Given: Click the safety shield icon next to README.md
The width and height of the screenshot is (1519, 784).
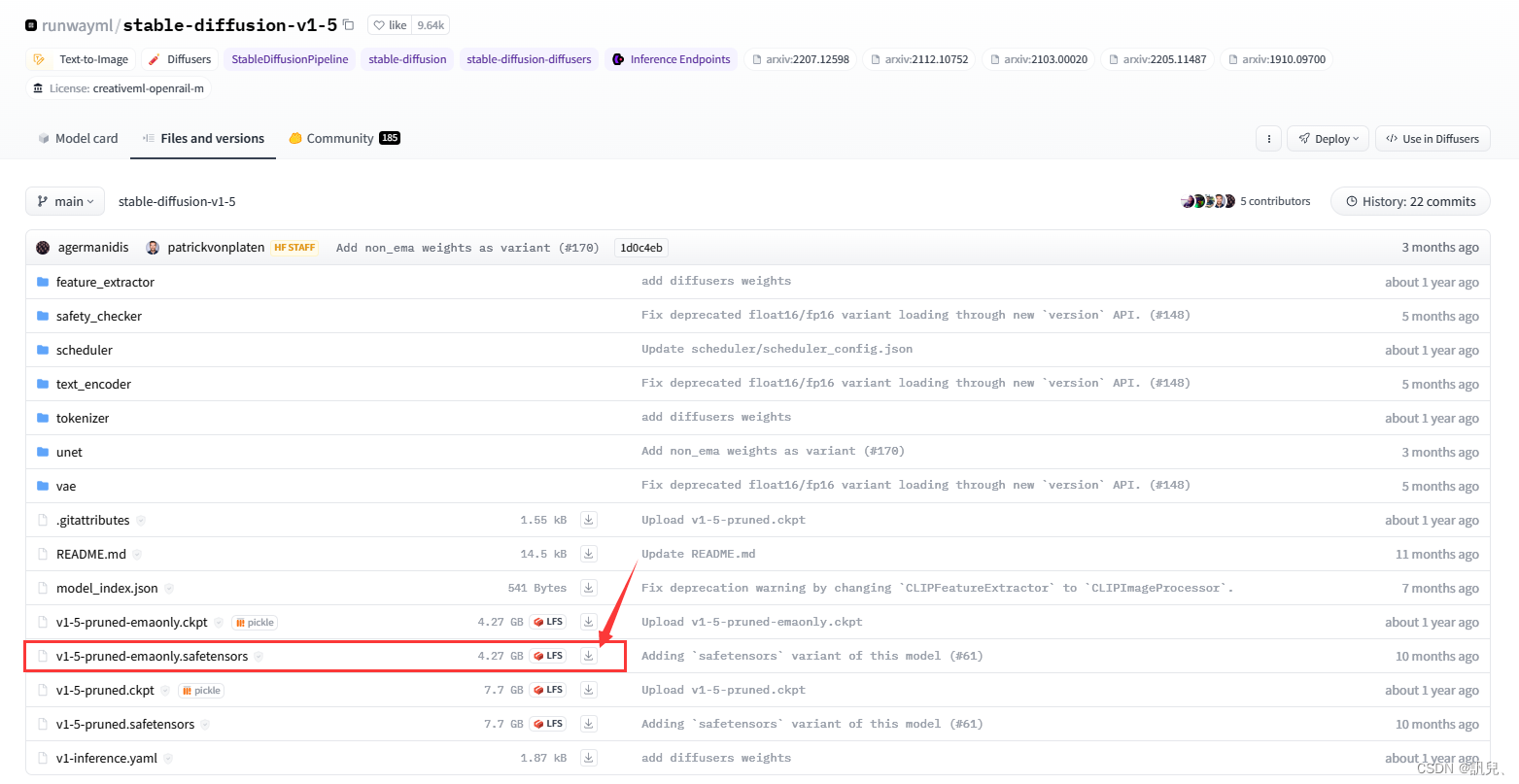Looking at the screenshot, I should pyautogui.click(x=137, y=555).
